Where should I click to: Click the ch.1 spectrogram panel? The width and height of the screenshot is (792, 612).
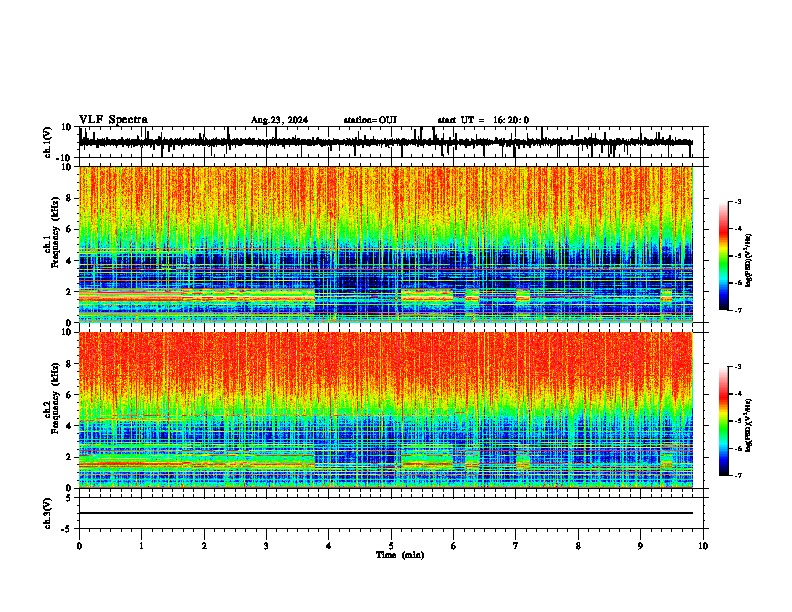(x=385, y=244)
